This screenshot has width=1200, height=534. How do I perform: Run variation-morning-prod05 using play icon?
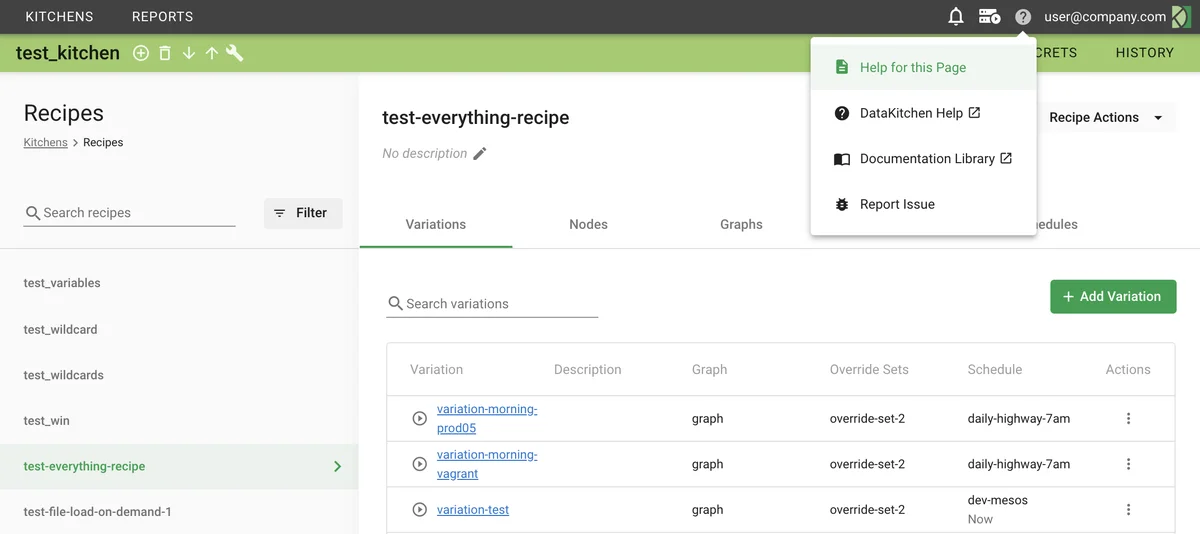coord(420,419)
